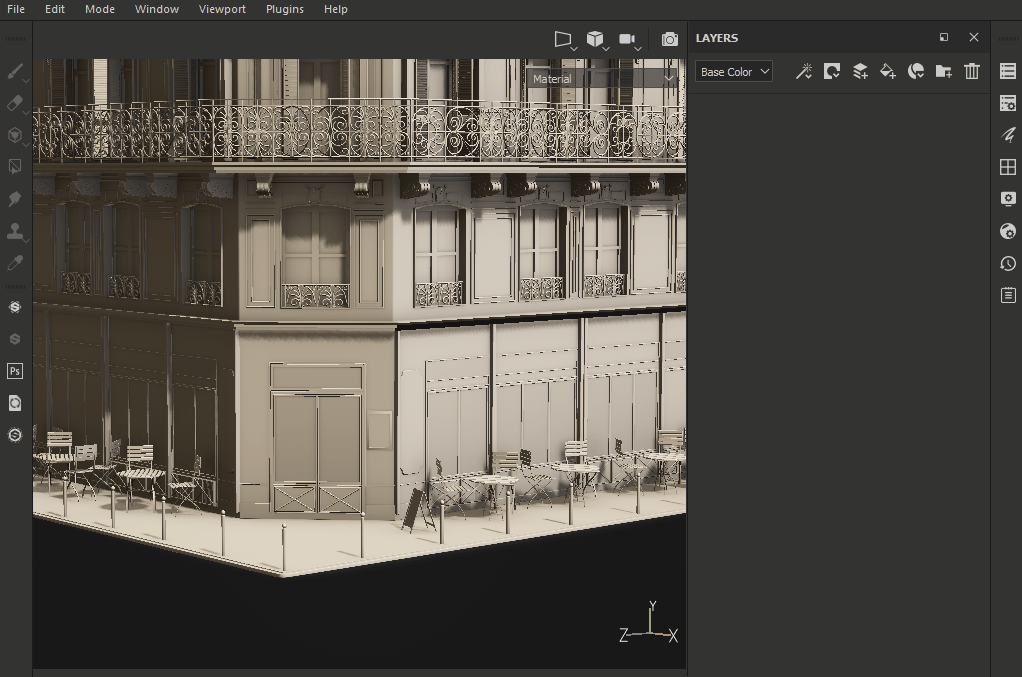The height and width of the screenshot is (677, 1022).
Task: Select the Paint brush tool
Action: (15, 71)
